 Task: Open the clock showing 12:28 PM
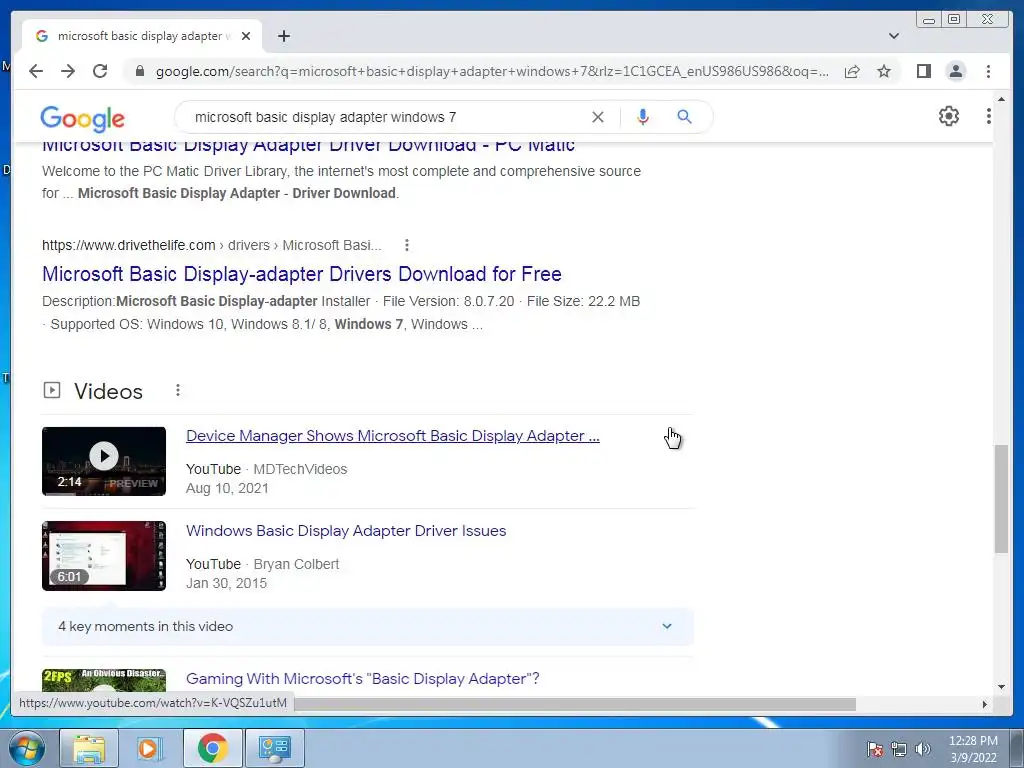(x=973, y=749)
